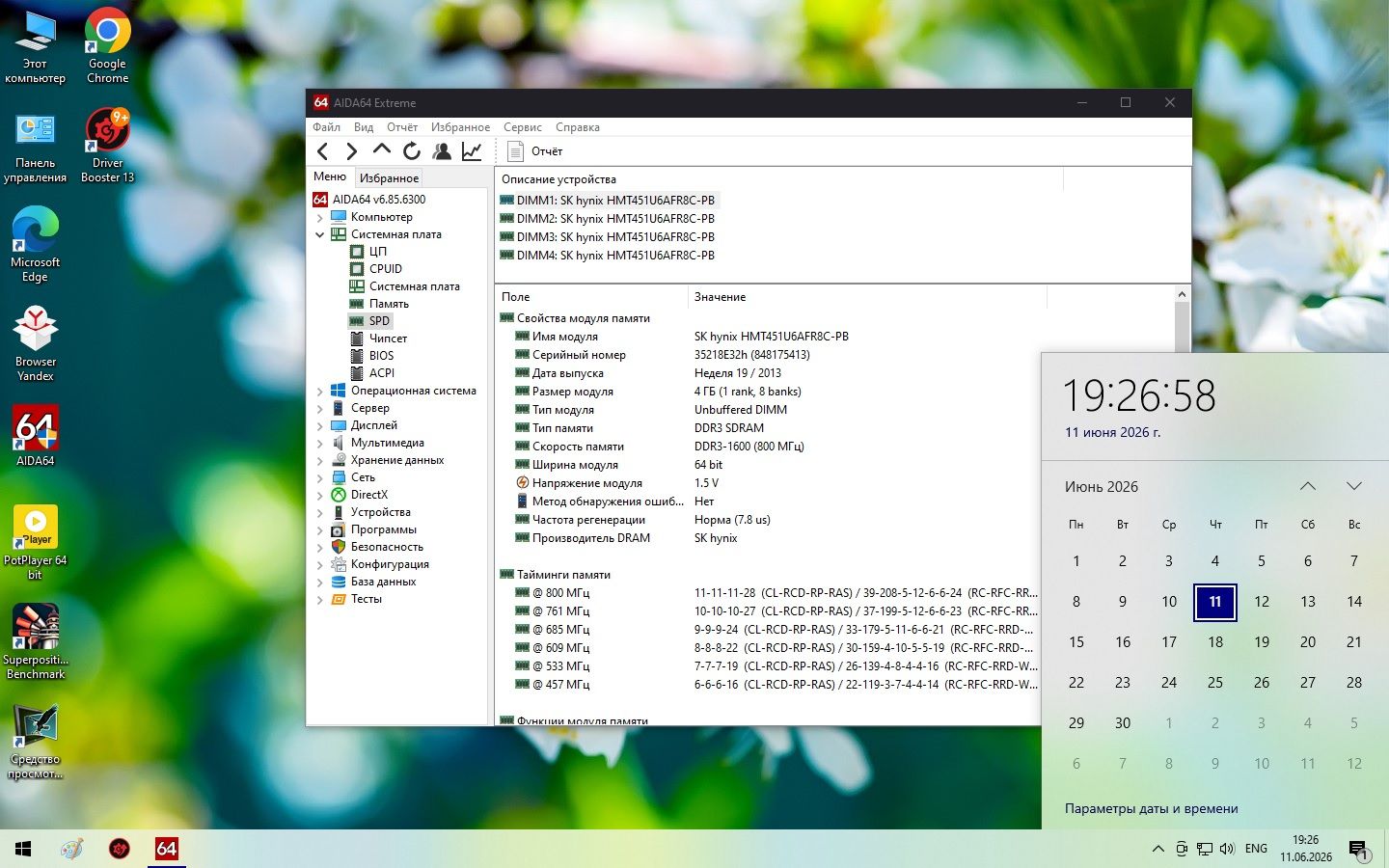The width and height of the screenshot is (1389, 868).
Task: Click the Июнь 2026 calendar header
Action: pyautogui.click(x=1102, y=487)
